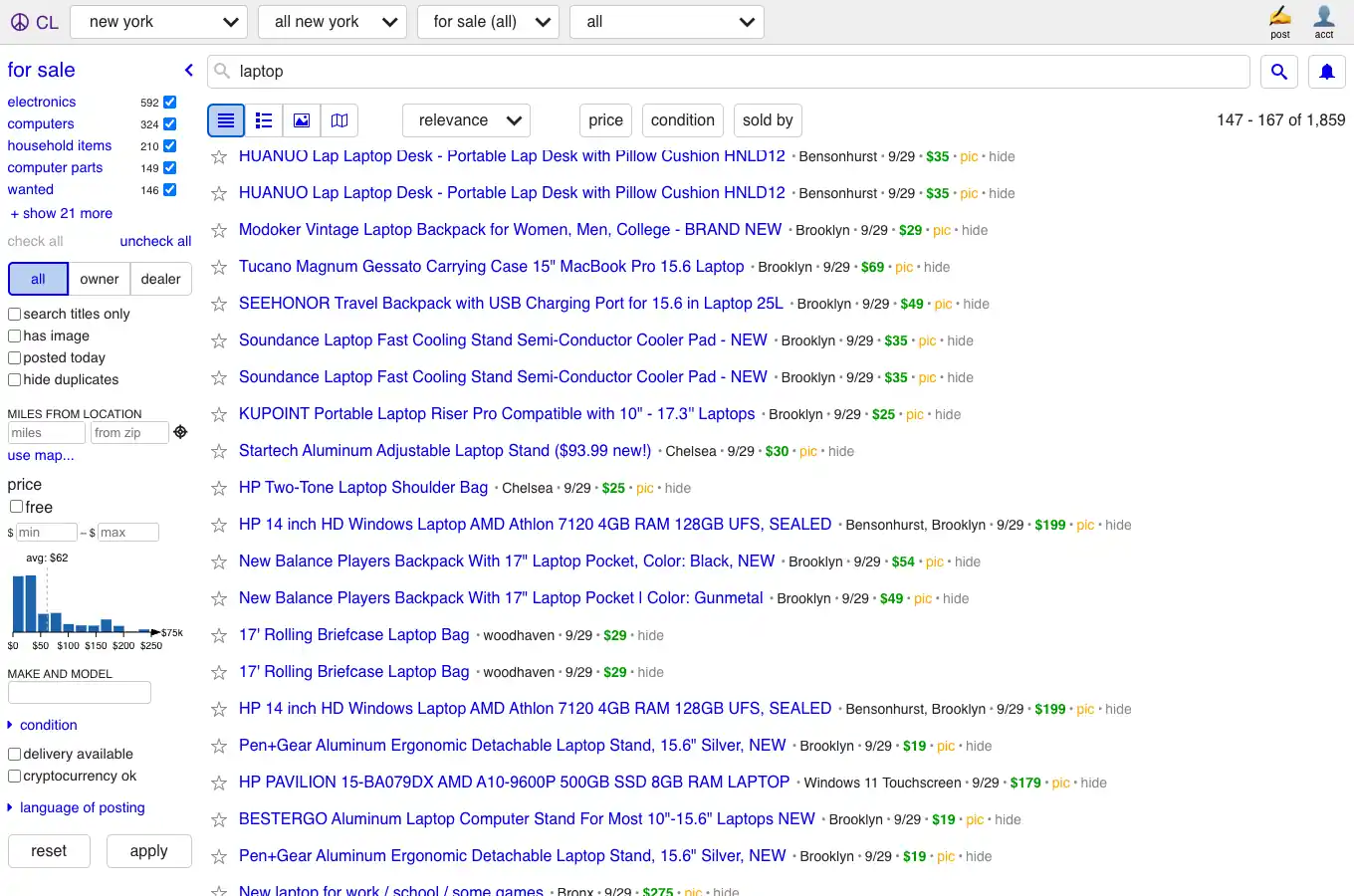Uncheck the wanted category checkbox

tap(170, 190)
